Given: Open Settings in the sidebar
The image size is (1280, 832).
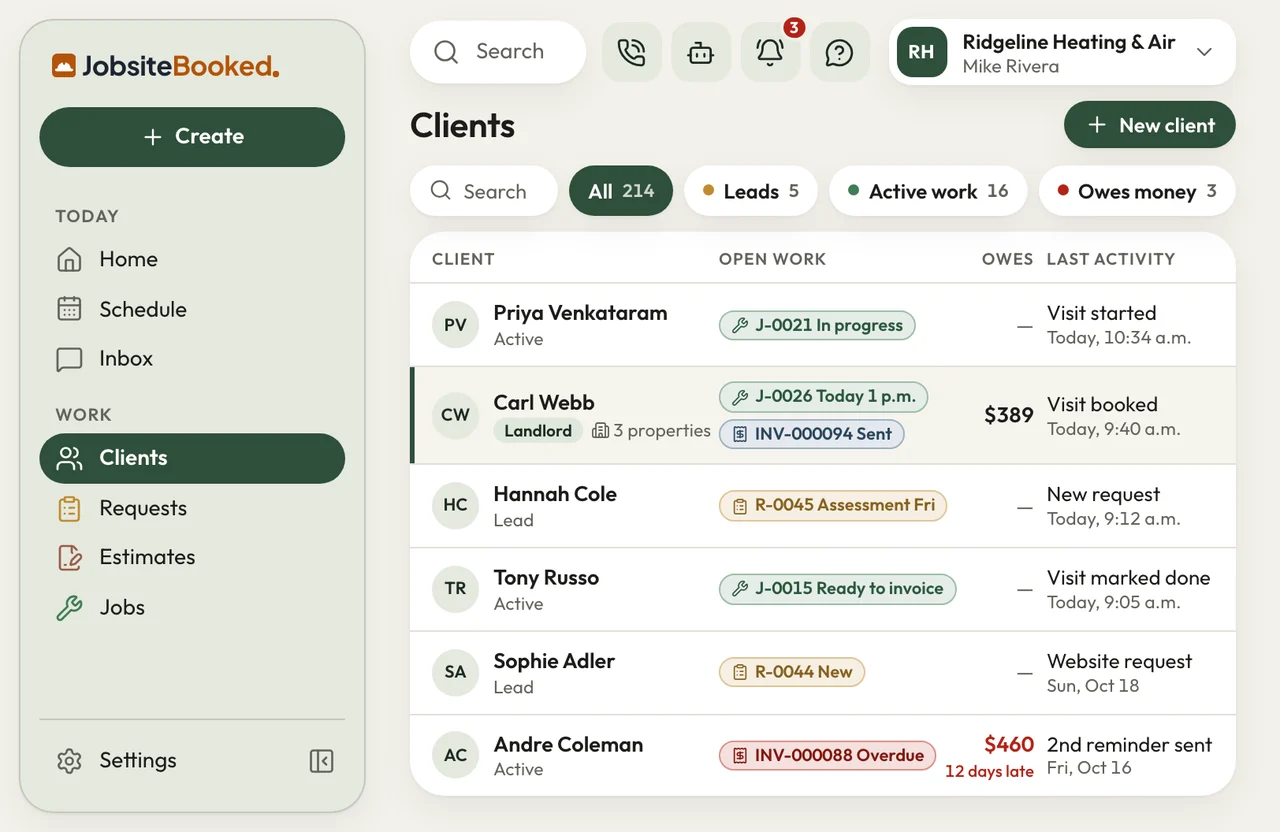Looking at the screenshot, I should pos(117,761).
